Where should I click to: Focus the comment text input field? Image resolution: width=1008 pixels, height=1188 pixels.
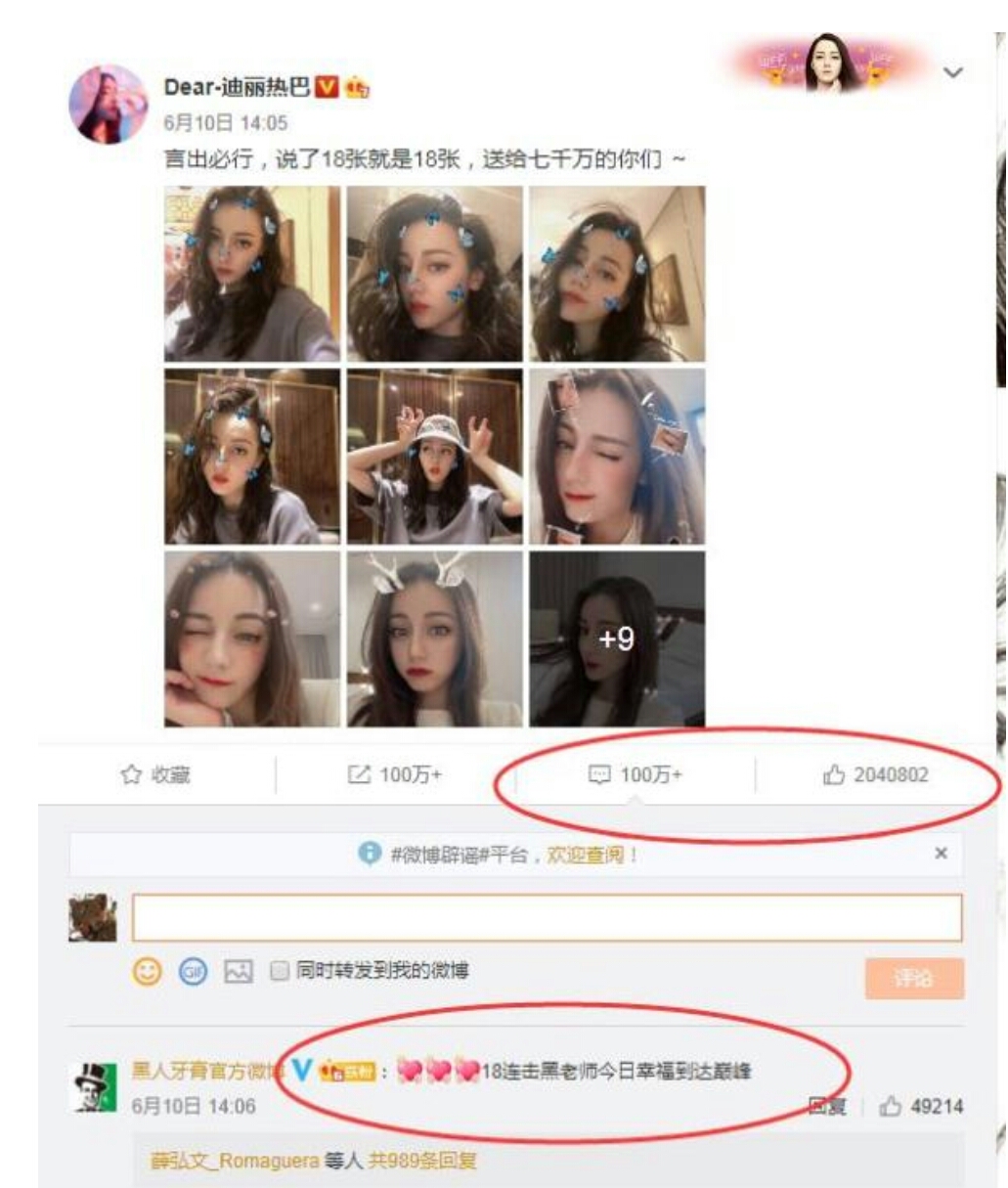pyautogui.click(x=547, y=917)
